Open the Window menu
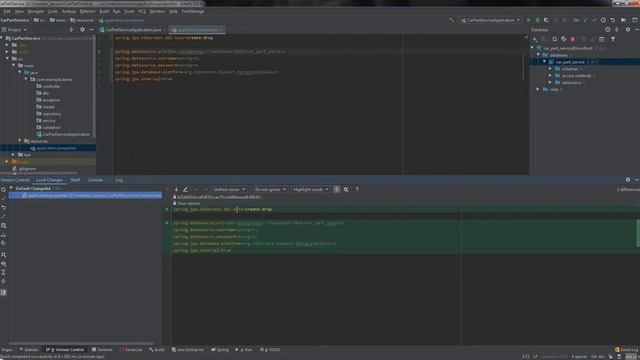 [x=157, y=11]
